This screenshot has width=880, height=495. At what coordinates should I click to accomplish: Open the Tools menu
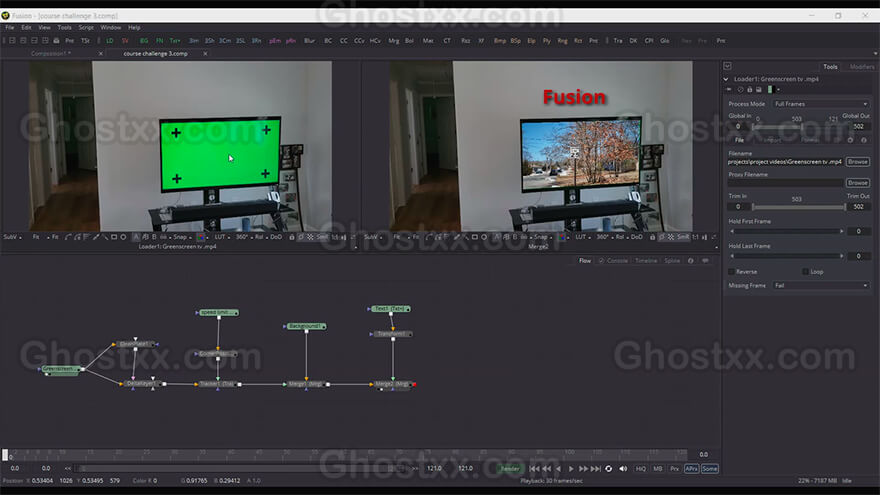[65, 28]
